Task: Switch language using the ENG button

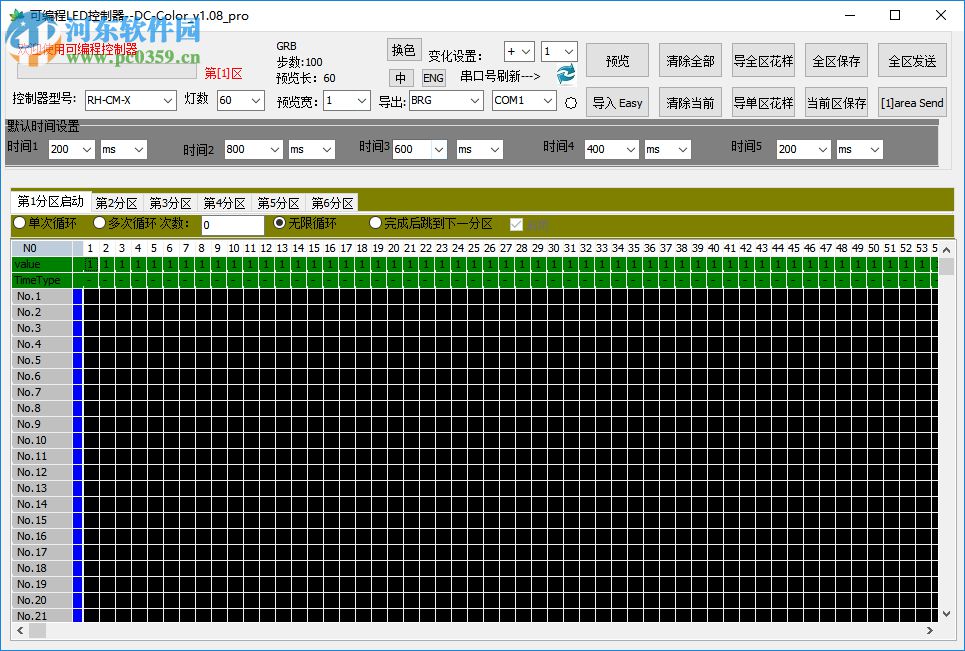Action: pyautogui.click(x=432, y=77)
